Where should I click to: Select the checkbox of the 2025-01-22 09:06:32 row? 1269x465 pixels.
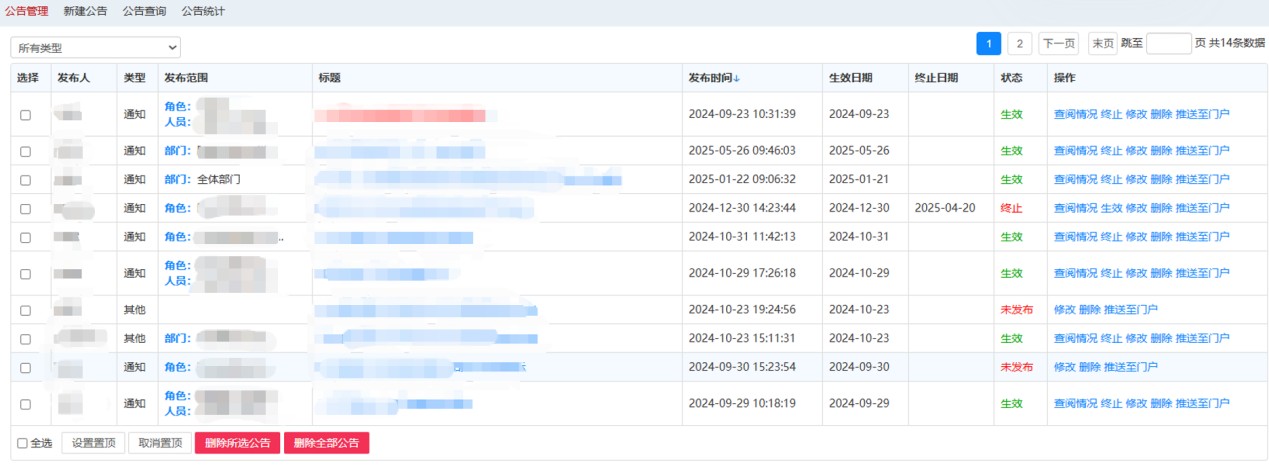coord(26,180)
